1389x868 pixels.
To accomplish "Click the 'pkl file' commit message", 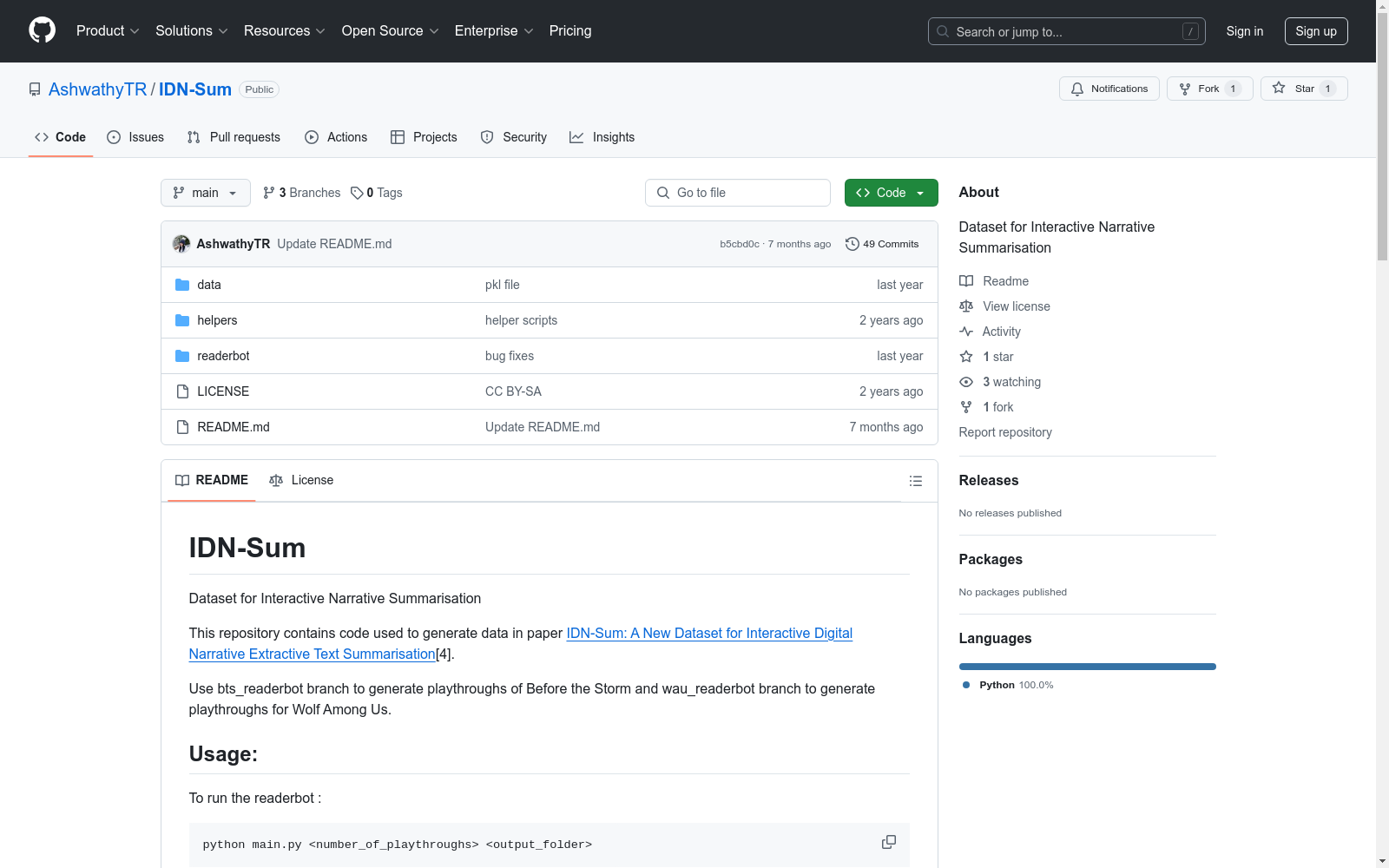I will (x=503, y=285).
